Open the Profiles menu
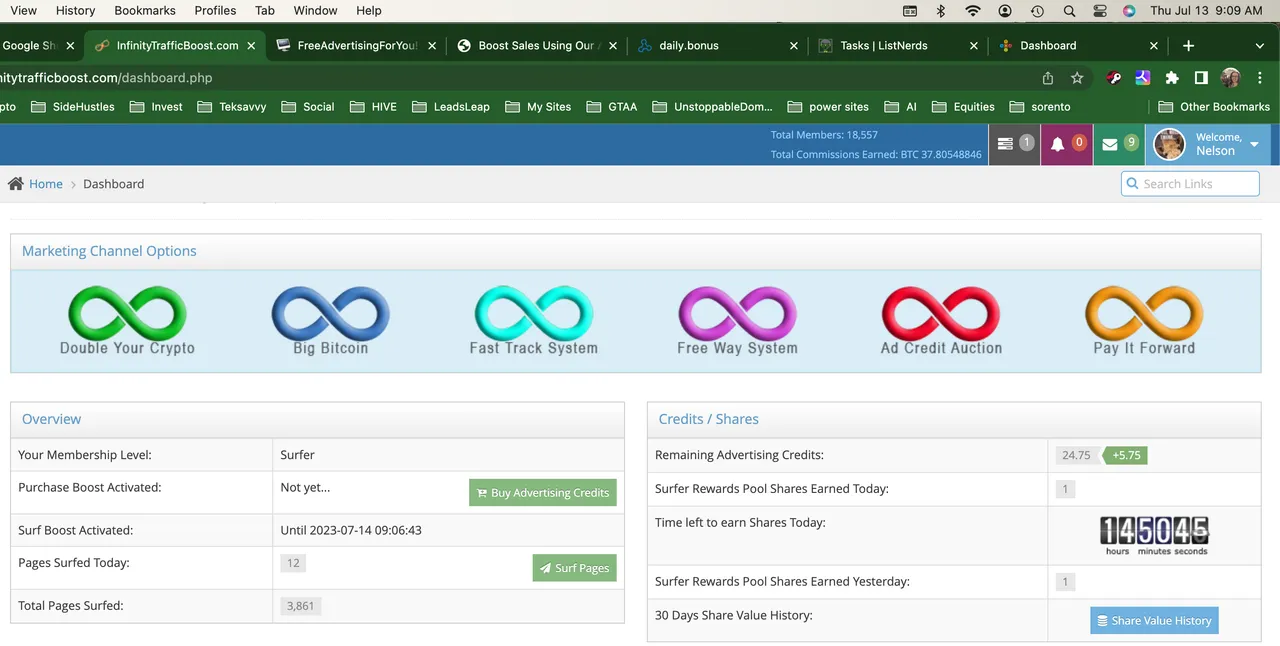The height and width of the screenshot is (646, 1280). (215, 11)
